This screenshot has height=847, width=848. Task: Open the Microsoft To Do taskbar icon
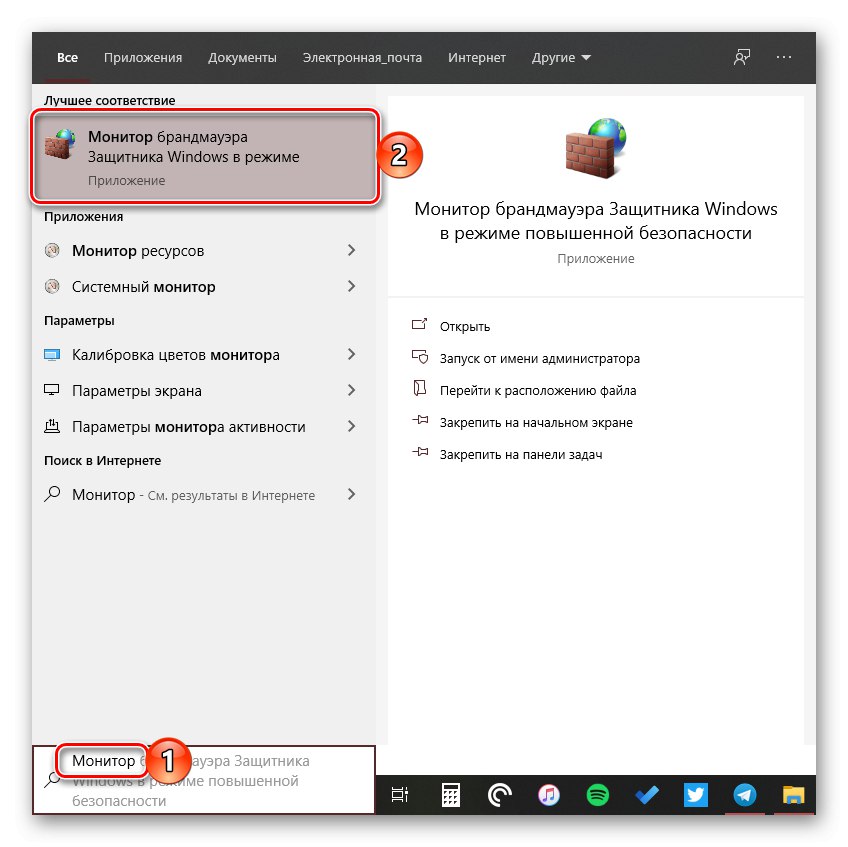[x=646, y=795]
